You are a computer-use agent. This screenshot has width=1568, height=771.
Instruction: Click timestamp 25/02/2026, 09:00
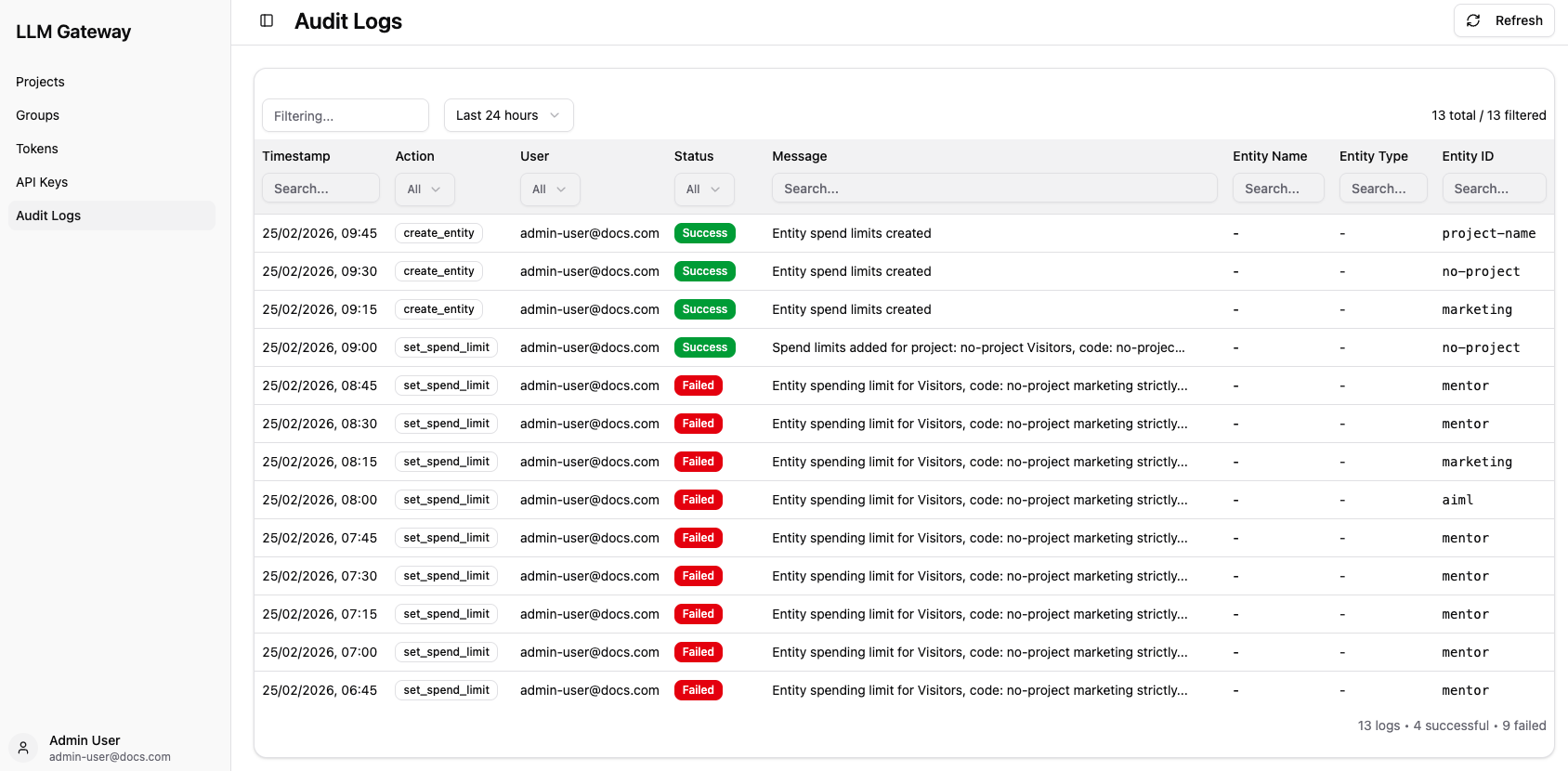[x=320, y=347]
